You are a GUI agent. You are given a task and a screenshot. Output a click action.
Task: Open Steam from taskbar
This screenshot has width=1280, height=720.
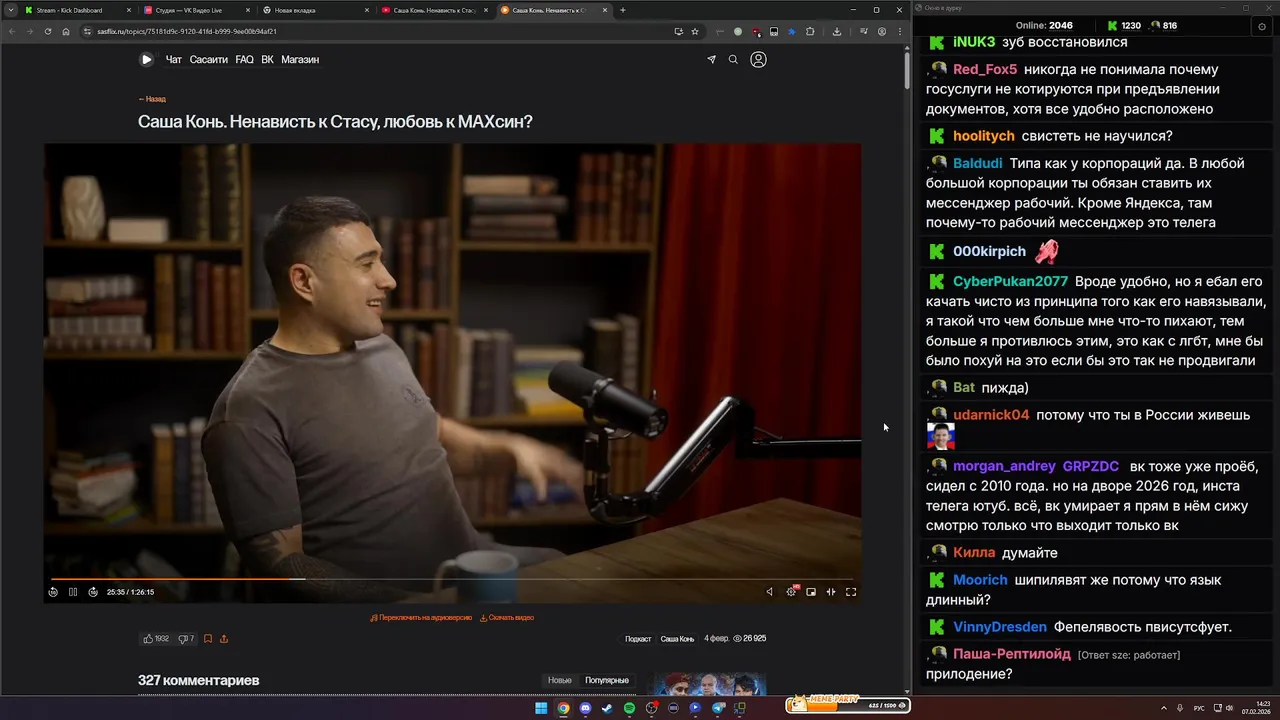point(607,708)
